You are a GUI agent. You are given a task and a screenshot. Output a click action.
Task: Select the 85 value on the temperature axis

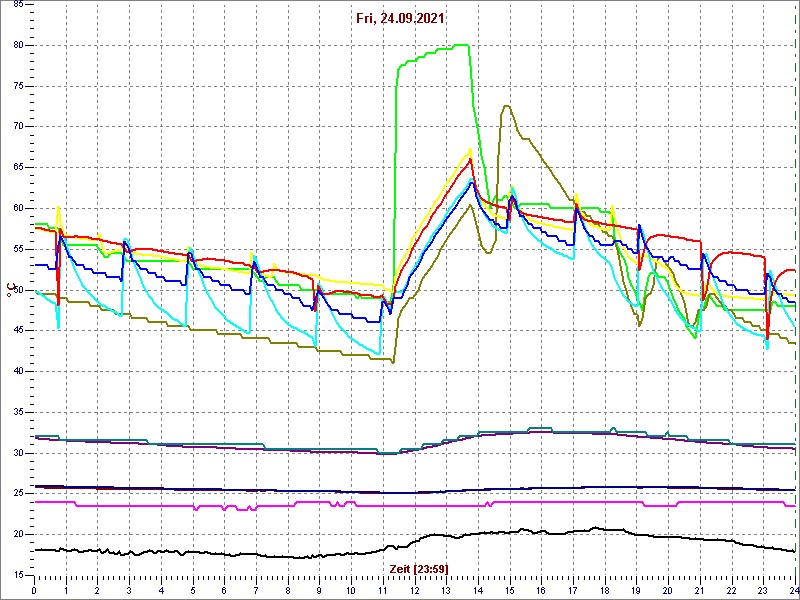tap(17, 5)
